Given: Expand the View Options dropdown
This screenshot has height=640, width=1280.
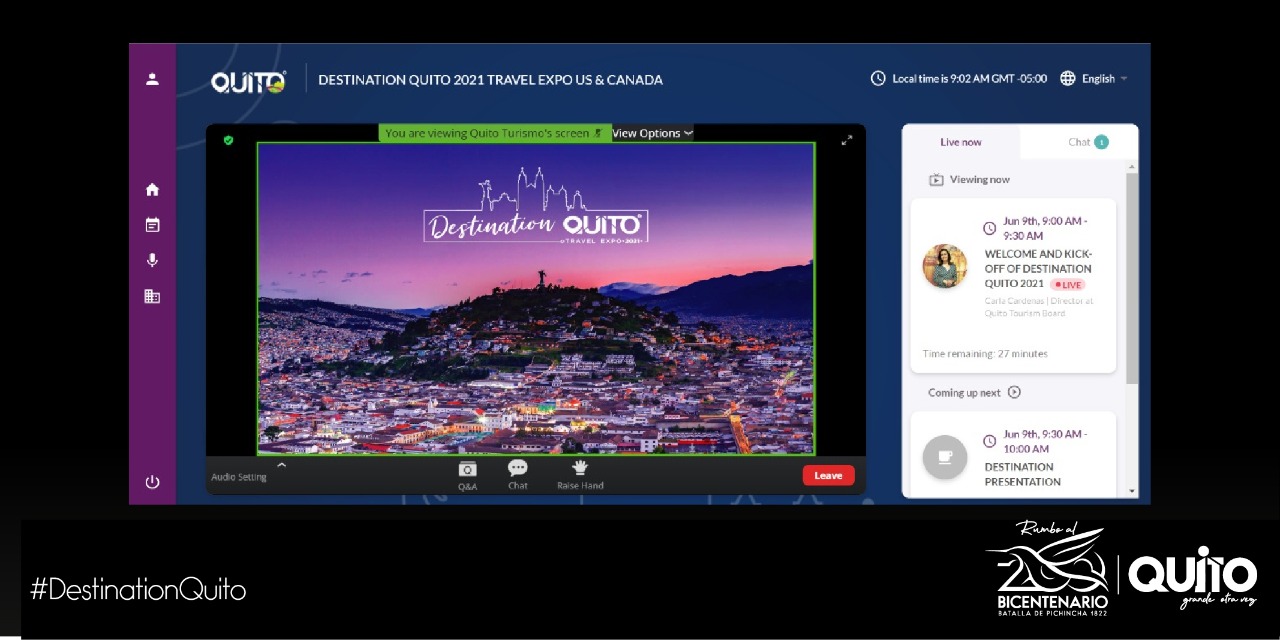Looking at the screenshot, I should [x=652, y=133].
